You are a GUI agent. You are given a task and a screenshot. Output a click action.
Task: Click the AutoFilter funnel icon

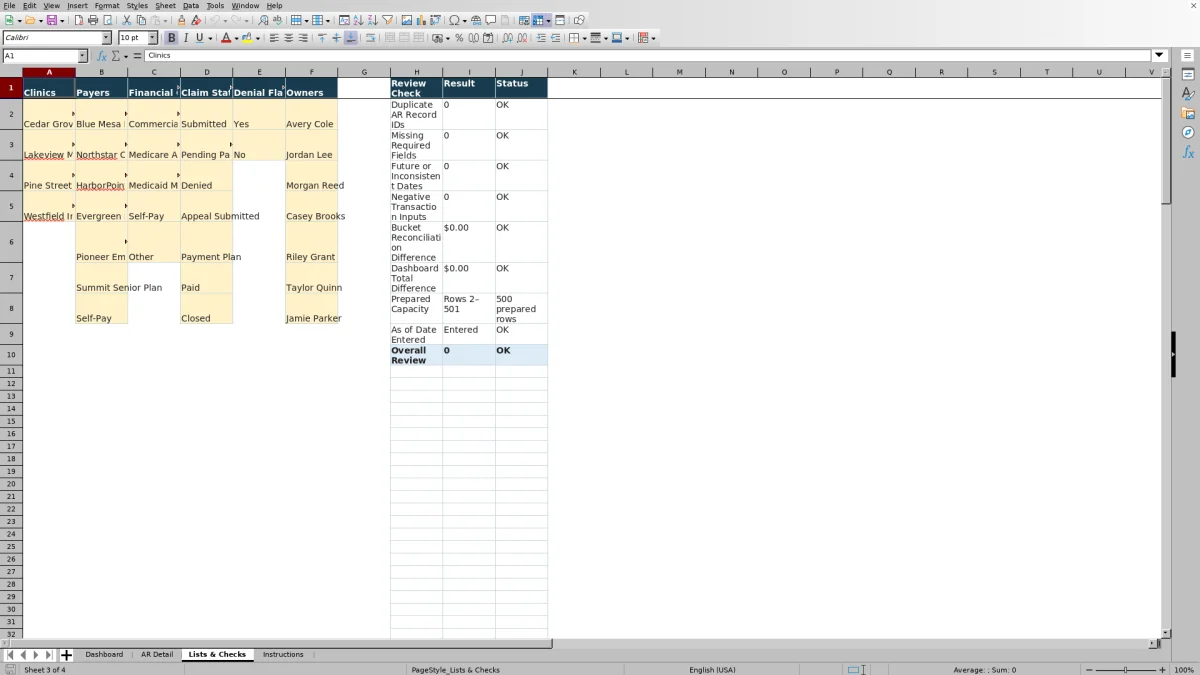coord(387,20)
